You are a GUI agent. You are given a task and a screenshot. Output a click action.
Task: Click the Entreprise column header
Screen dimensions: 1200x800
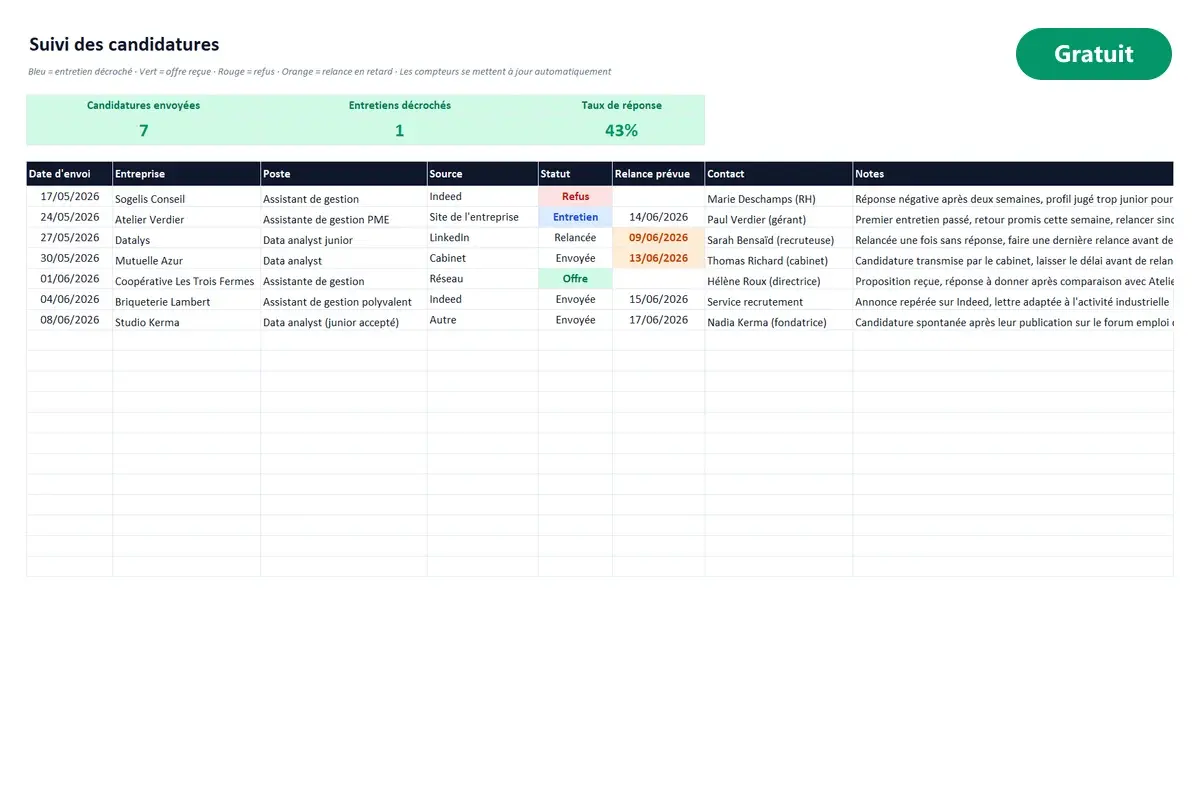pos(187,174)
